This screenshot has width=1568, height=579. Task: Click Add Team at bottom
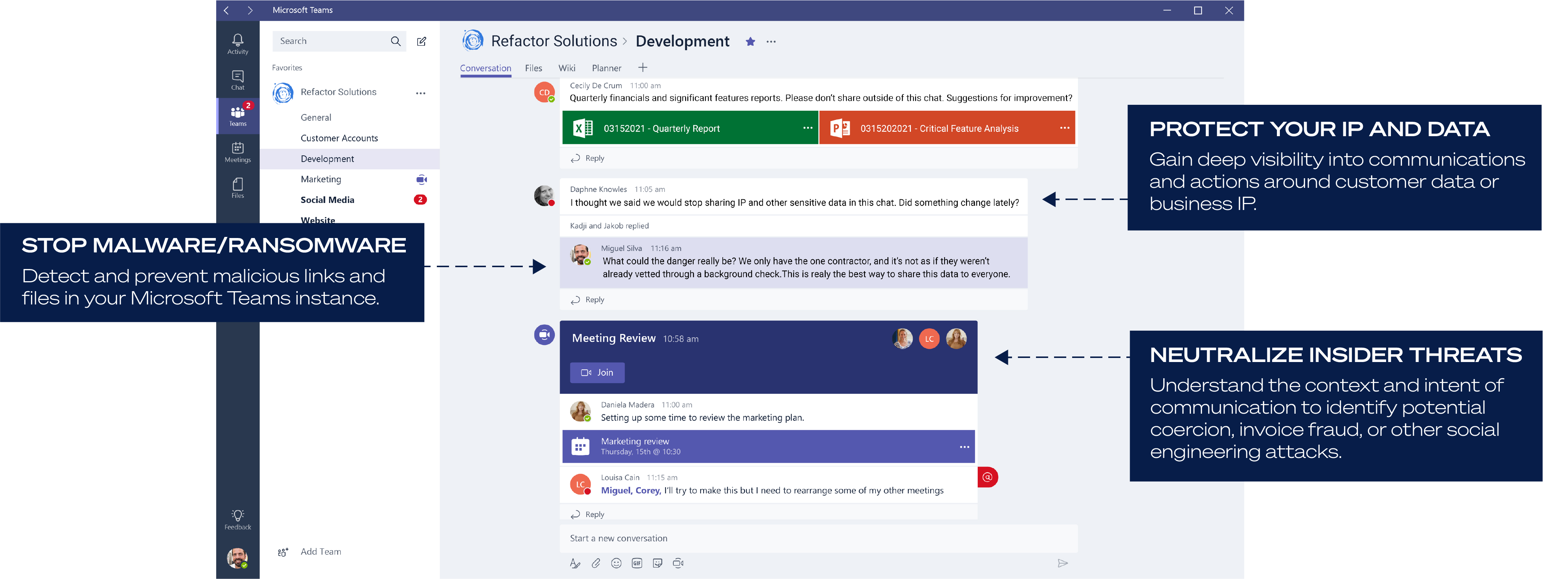tap(310, 552)
